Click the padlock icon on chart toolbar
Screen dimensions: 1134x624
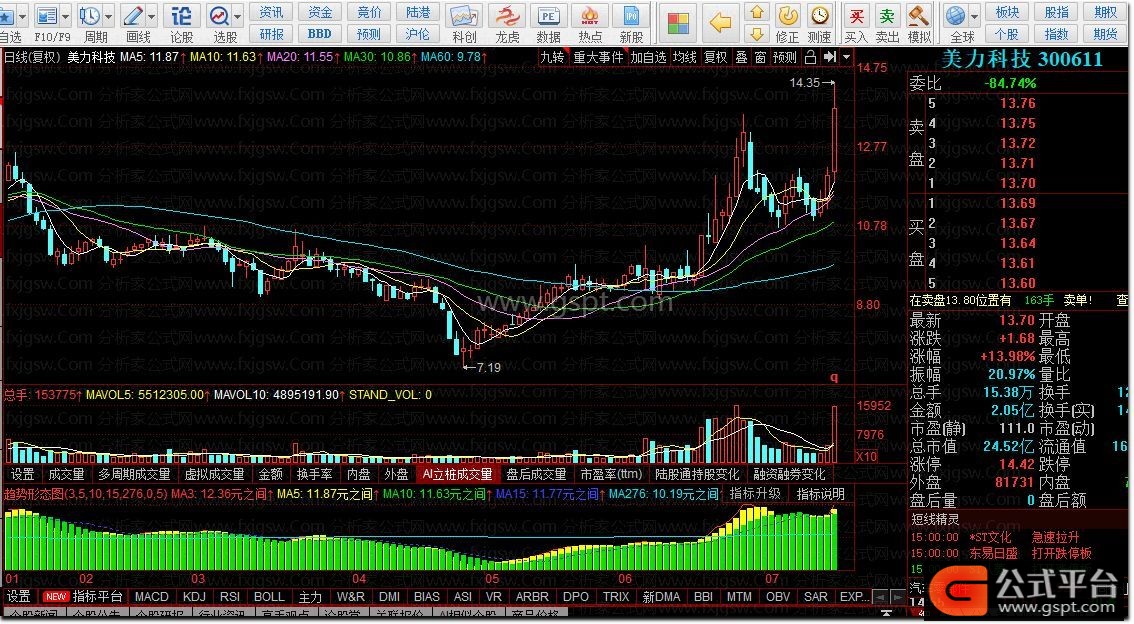coord(810,57)
